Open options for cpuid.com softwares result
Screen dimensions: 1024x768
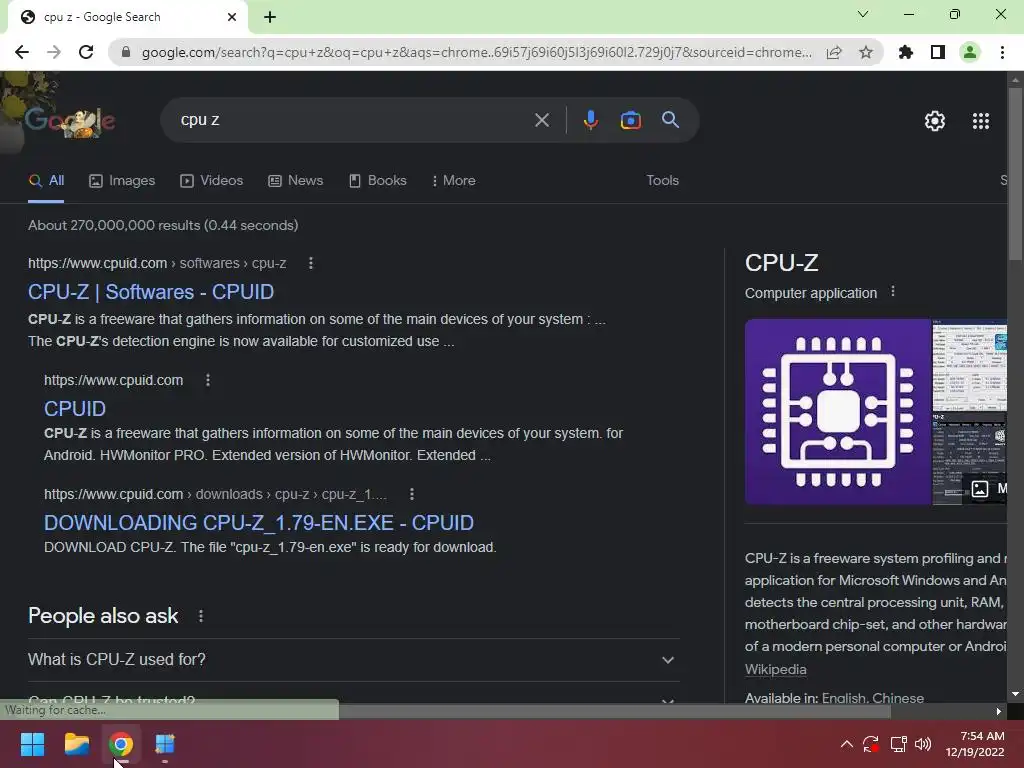tap(311, 263)
